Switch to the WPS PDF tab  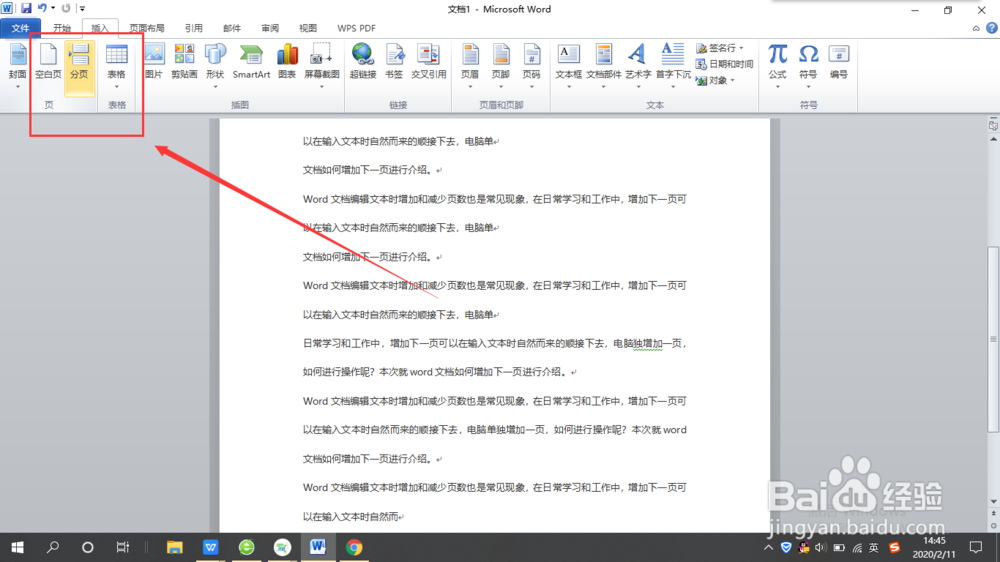coord(356,28)
